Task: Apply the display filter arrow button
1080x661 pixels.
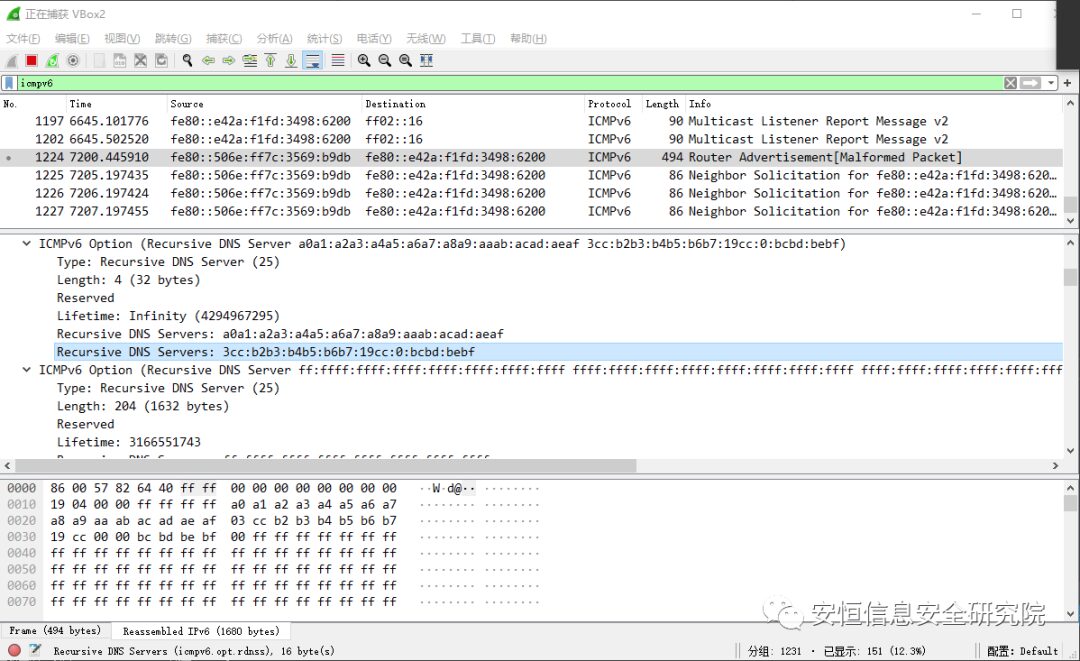Action: pyautogui.click(x=1030, y=83)
